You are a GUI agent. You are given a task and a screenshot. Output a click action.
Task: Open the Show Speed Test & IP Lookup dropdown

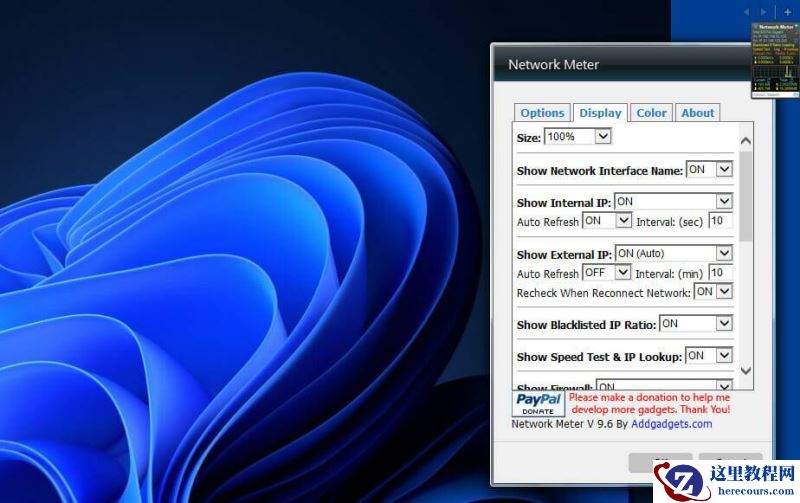709,356
